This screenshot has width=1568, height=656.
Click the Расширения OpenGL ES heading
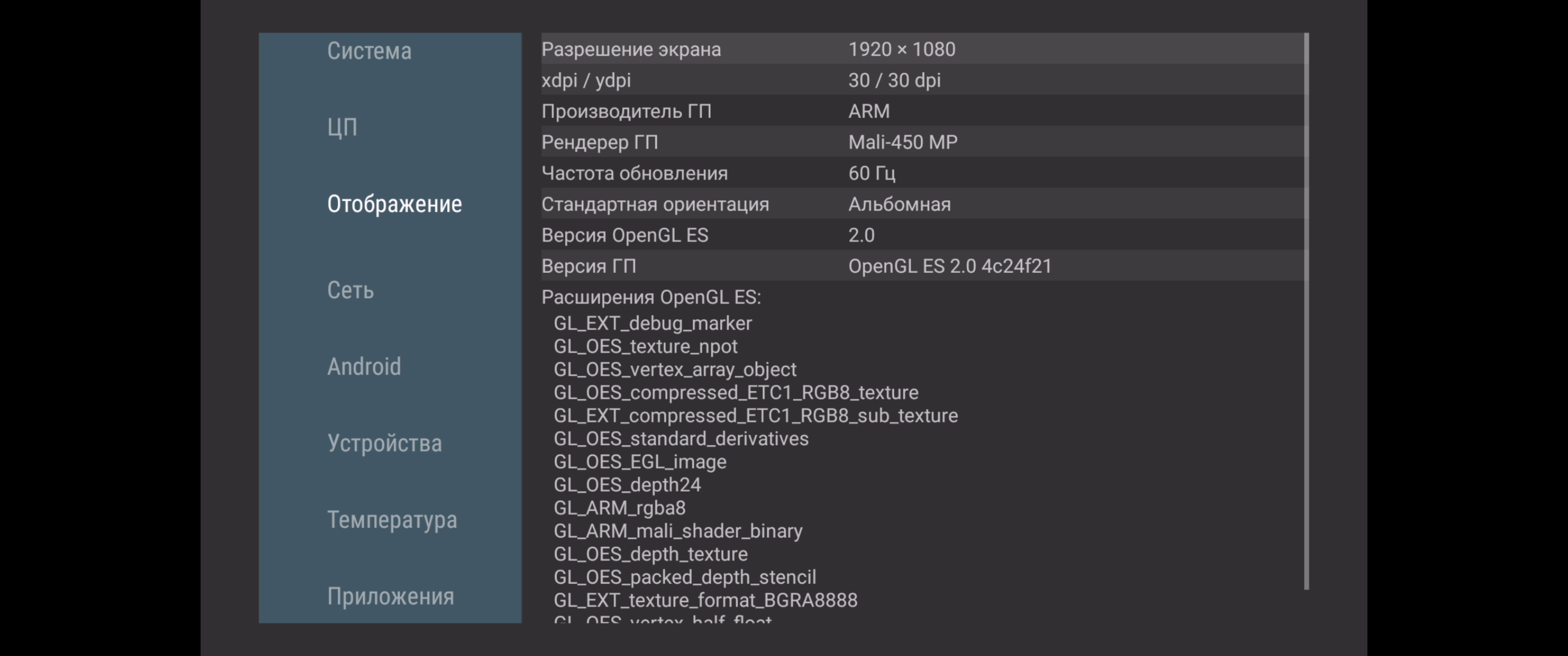pyautogui.click(x=651, y=297)
